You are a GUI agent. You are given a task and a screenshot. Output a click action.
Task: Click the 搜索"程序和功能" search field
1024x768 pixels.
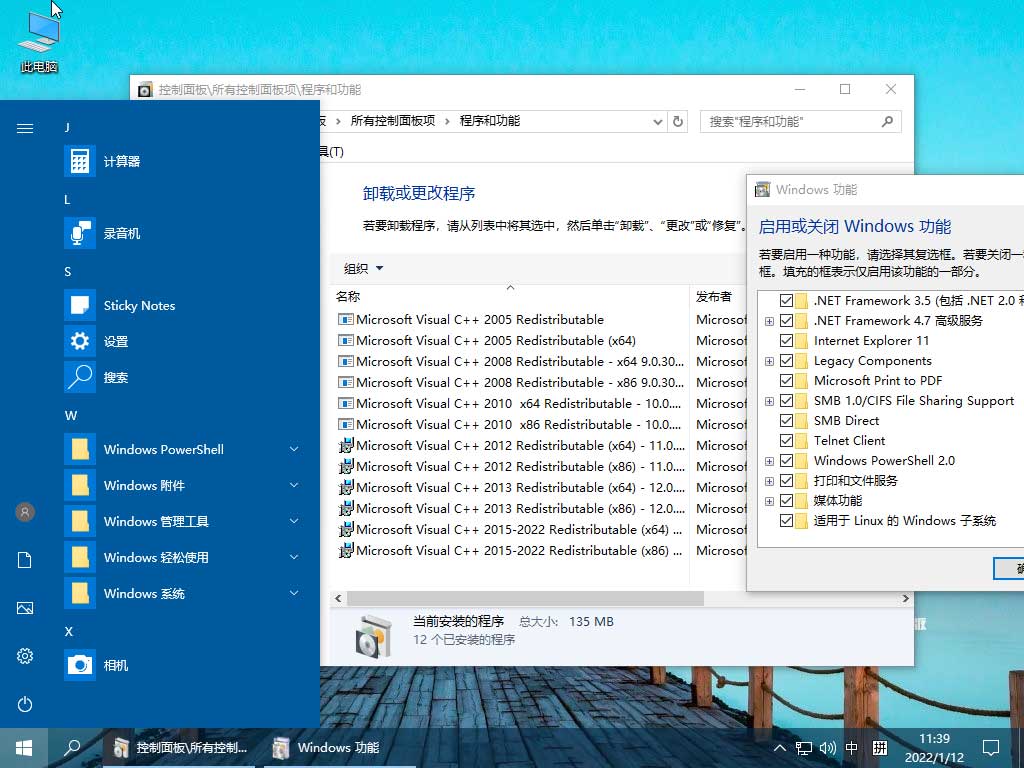pos(801,121)
